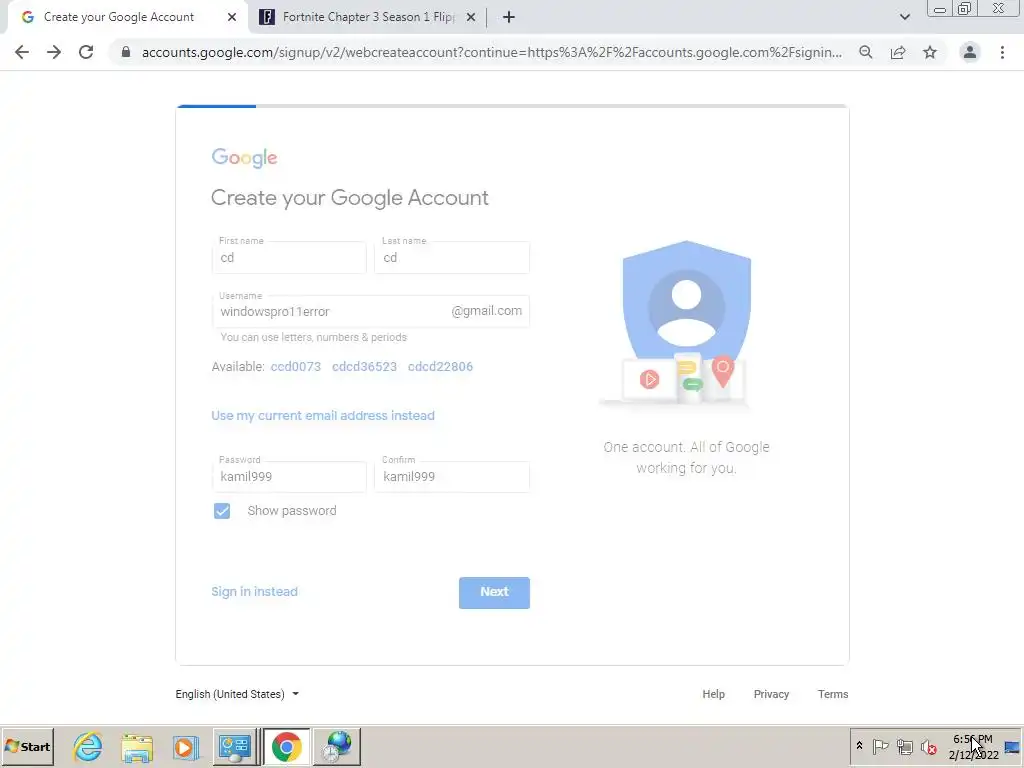
Task: Close the Fortnite Chapter 3 tab
Action: coord(471,17)
